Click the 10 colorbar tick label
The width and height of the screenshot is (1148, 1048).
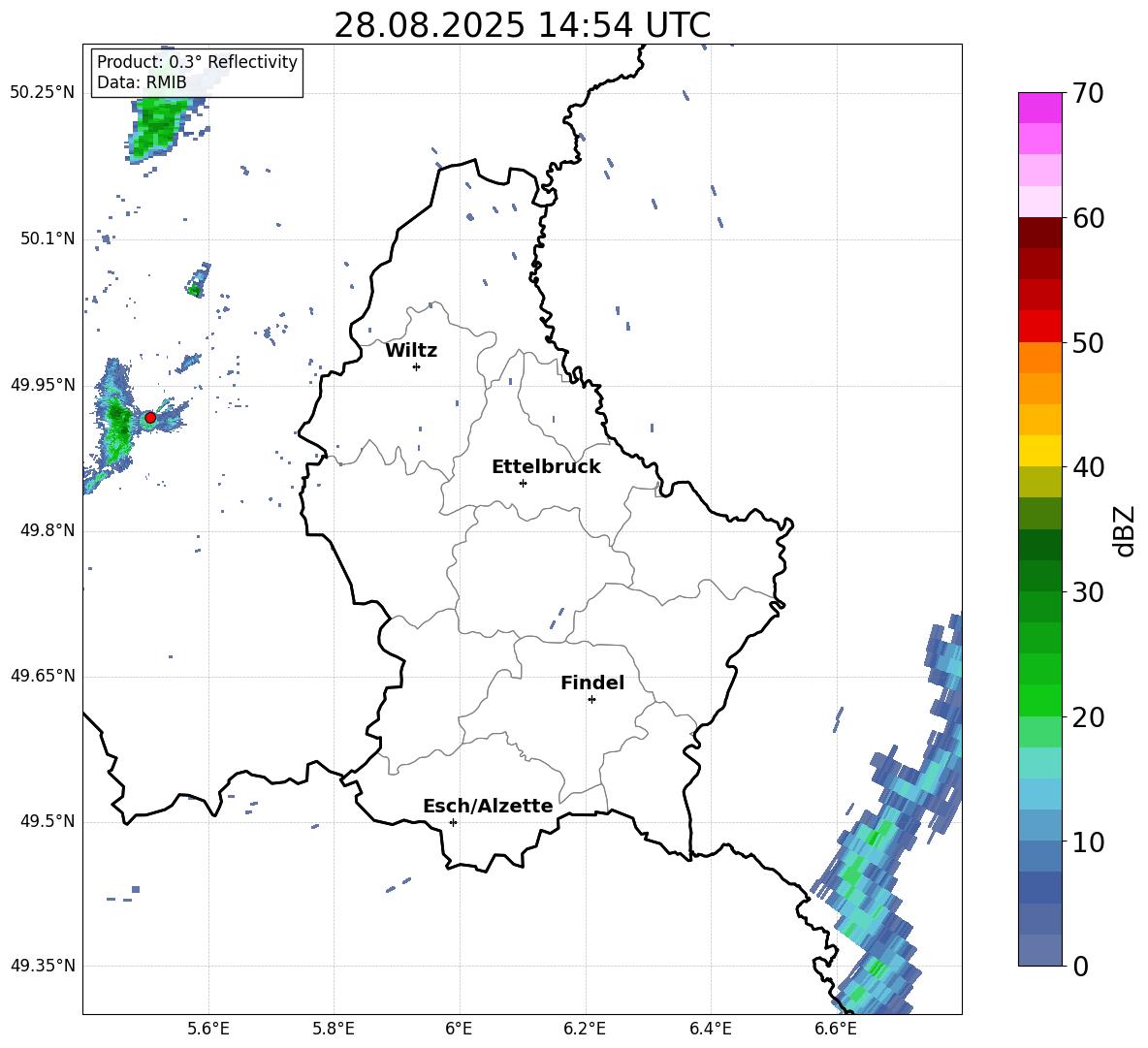point(1088,842)
